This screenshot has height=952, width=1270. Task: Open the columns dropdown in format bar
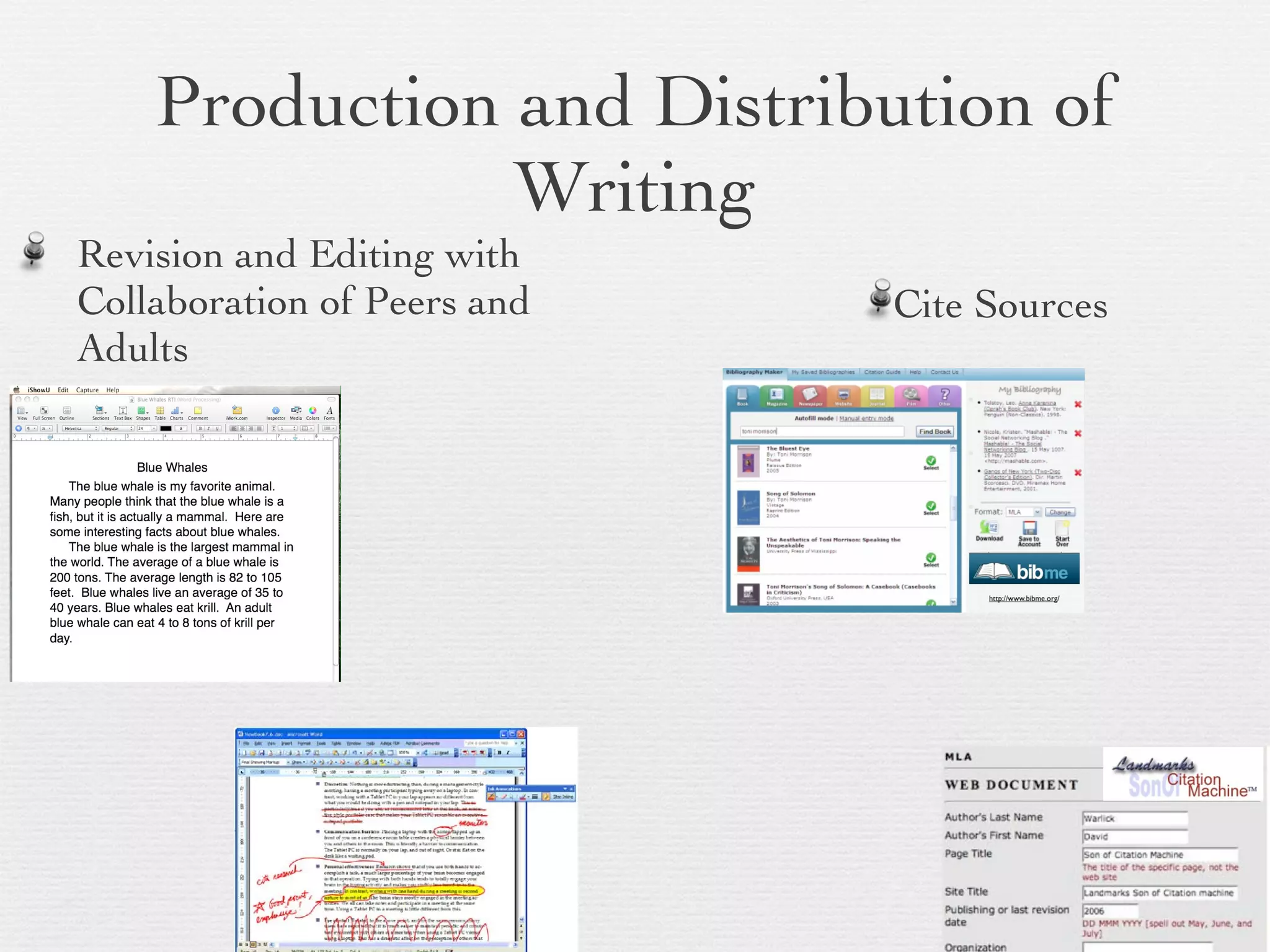[307, 428]
